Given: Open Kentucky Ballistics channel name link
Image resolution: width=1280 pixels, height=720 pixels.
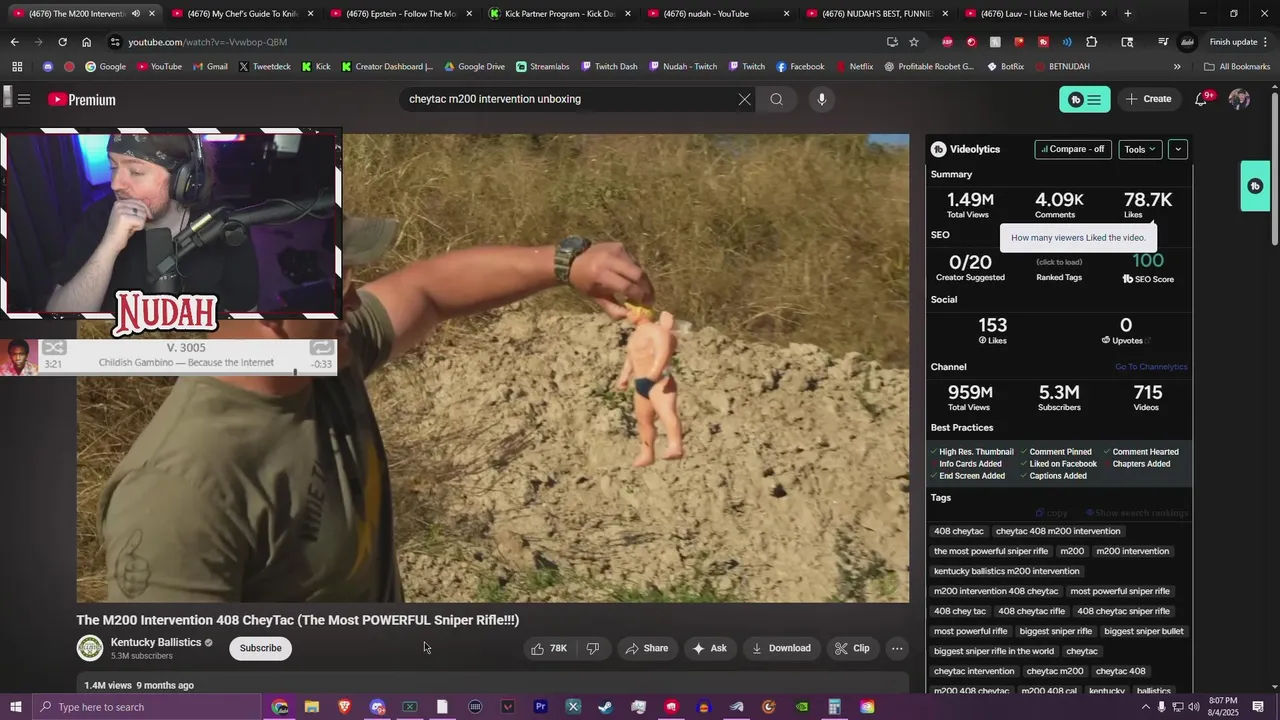Looking at the screenshot, I should (156, 642).
